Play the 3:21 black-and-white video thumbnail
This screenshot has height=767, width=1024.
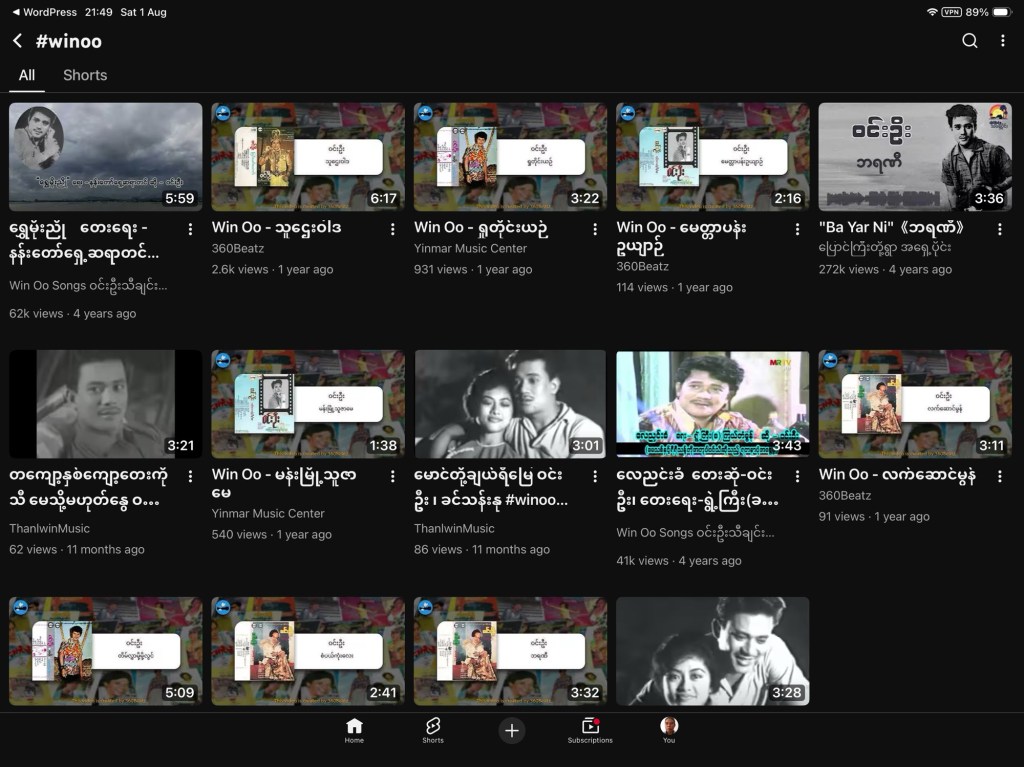coord(106,404)
